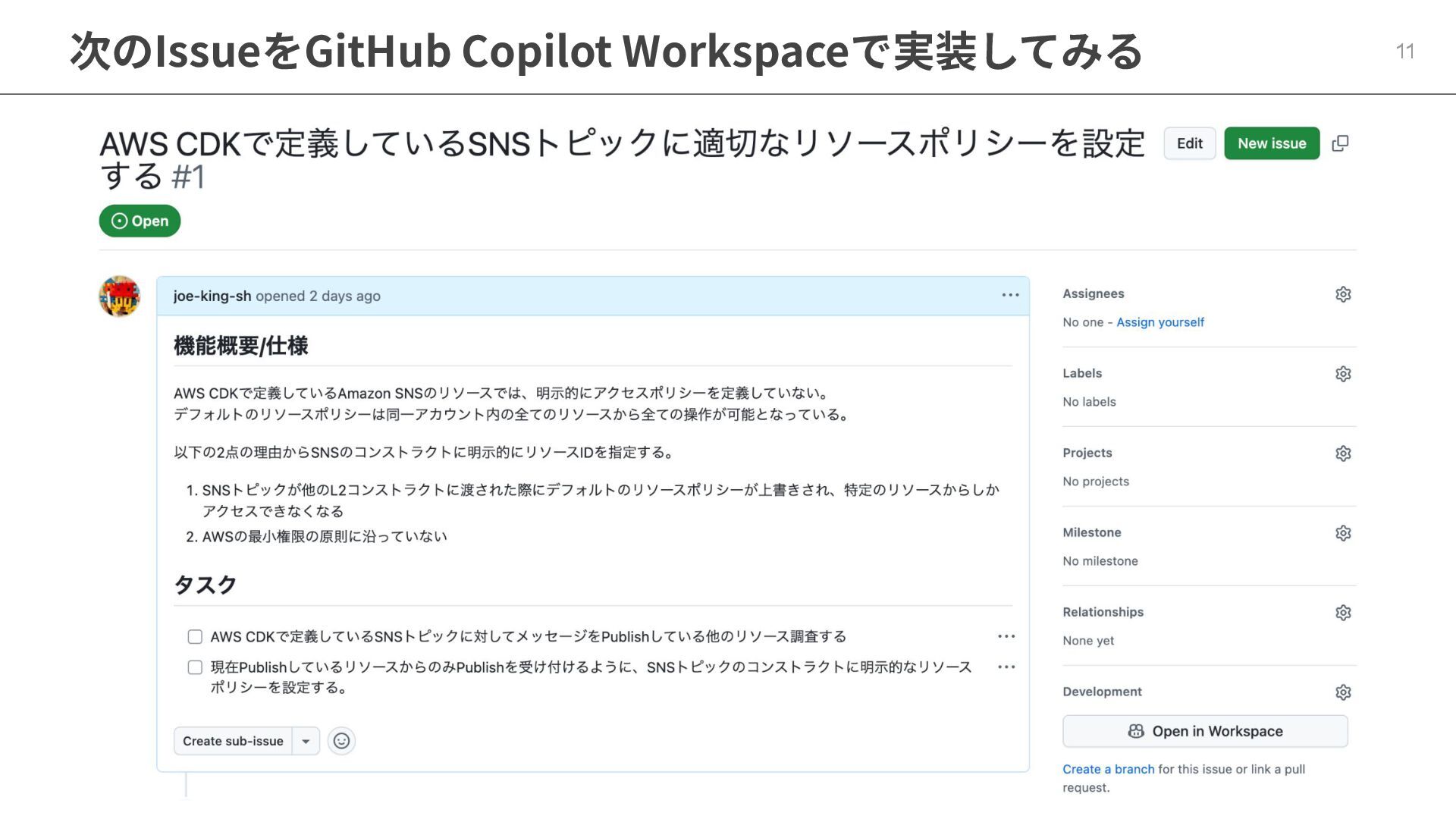
Task: Open Development gear settings
Action: click(1343, 692)
